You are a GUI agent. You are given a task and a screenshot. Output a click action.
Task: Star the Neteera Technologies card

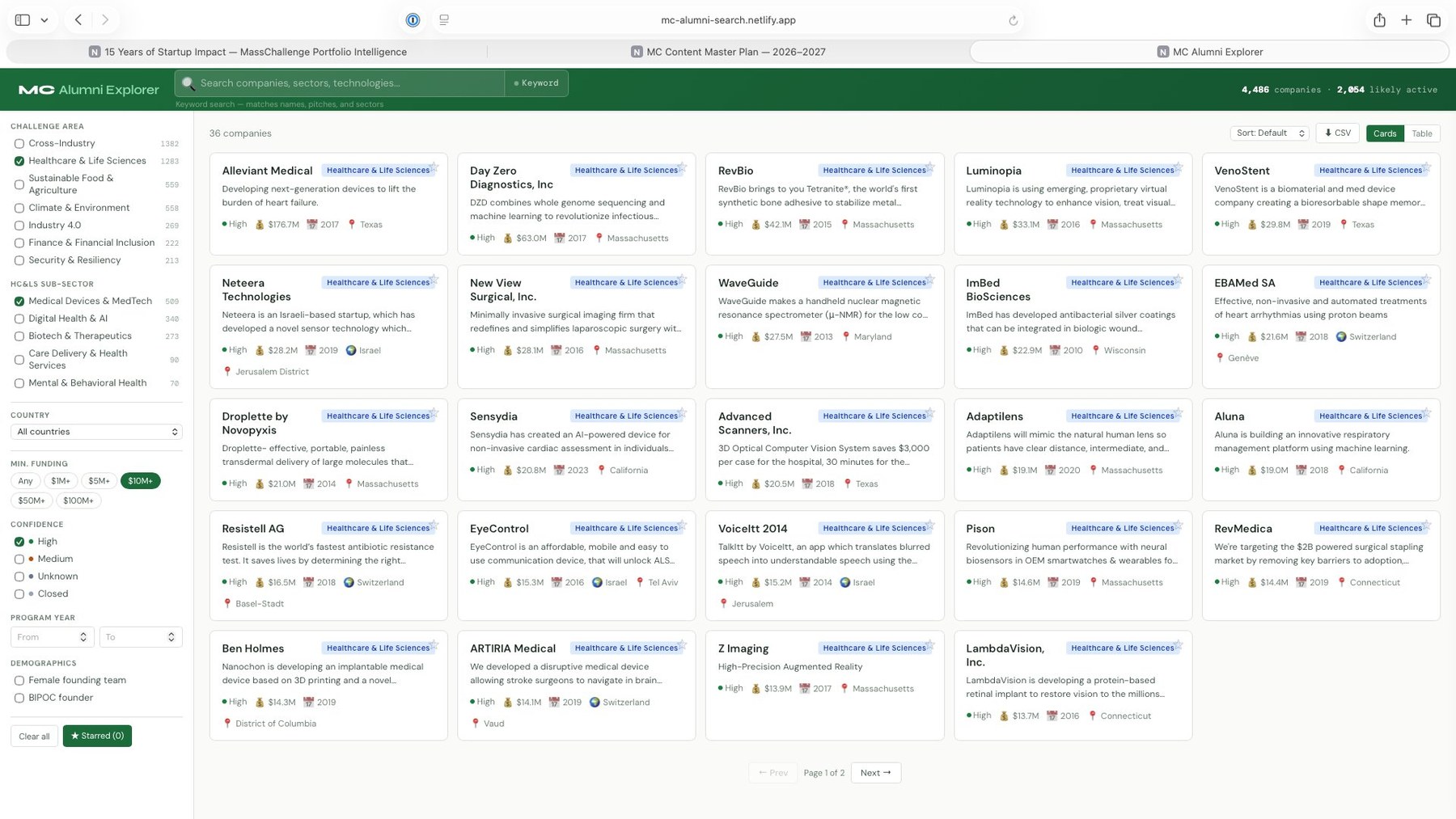pyautogui.click(x=434, y=280)
